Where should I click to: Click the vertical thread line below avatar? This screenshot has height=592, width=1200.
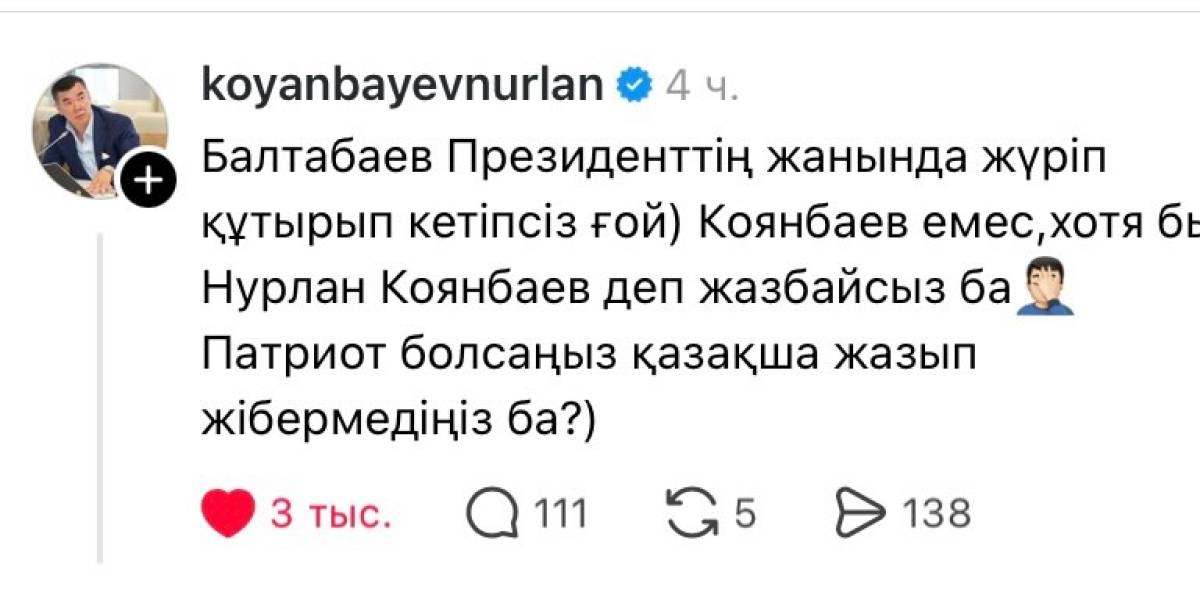(x=100, y=400)
